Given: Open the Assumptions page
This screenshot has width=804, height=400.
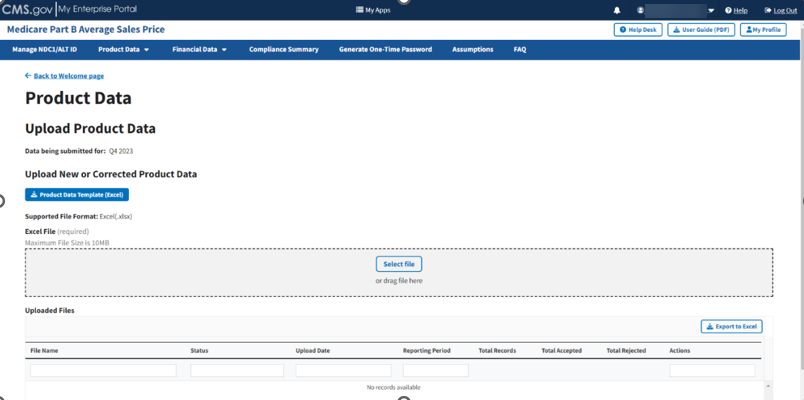Looking at the screenshot, I should coord(472,49).
